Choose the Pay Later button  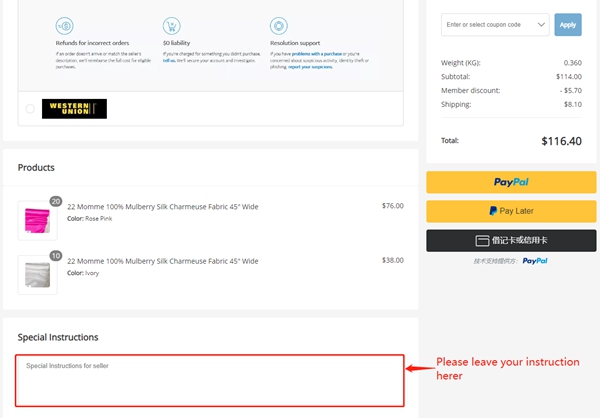(x=511, y=211)
